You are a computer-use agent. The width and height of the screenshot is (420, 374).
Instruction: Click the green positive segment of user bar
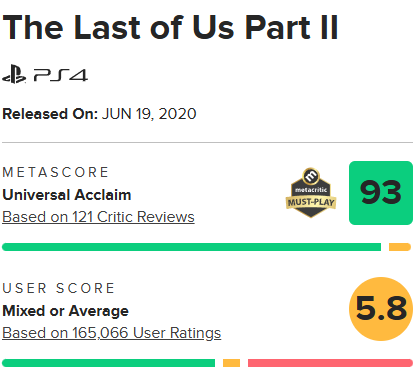click(x=108, y=363)
